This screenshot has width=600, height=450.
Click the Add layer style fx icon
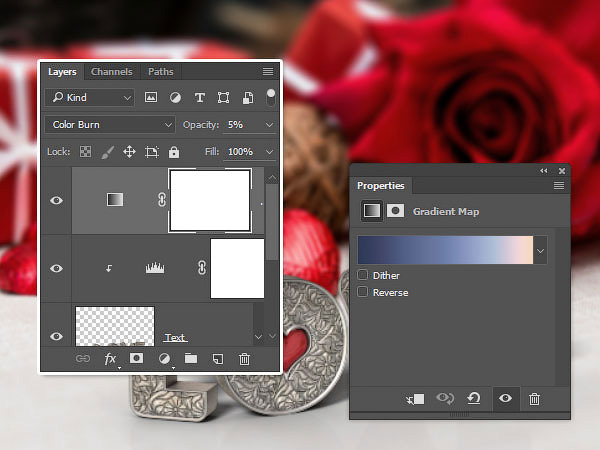[x=110, y=358]
